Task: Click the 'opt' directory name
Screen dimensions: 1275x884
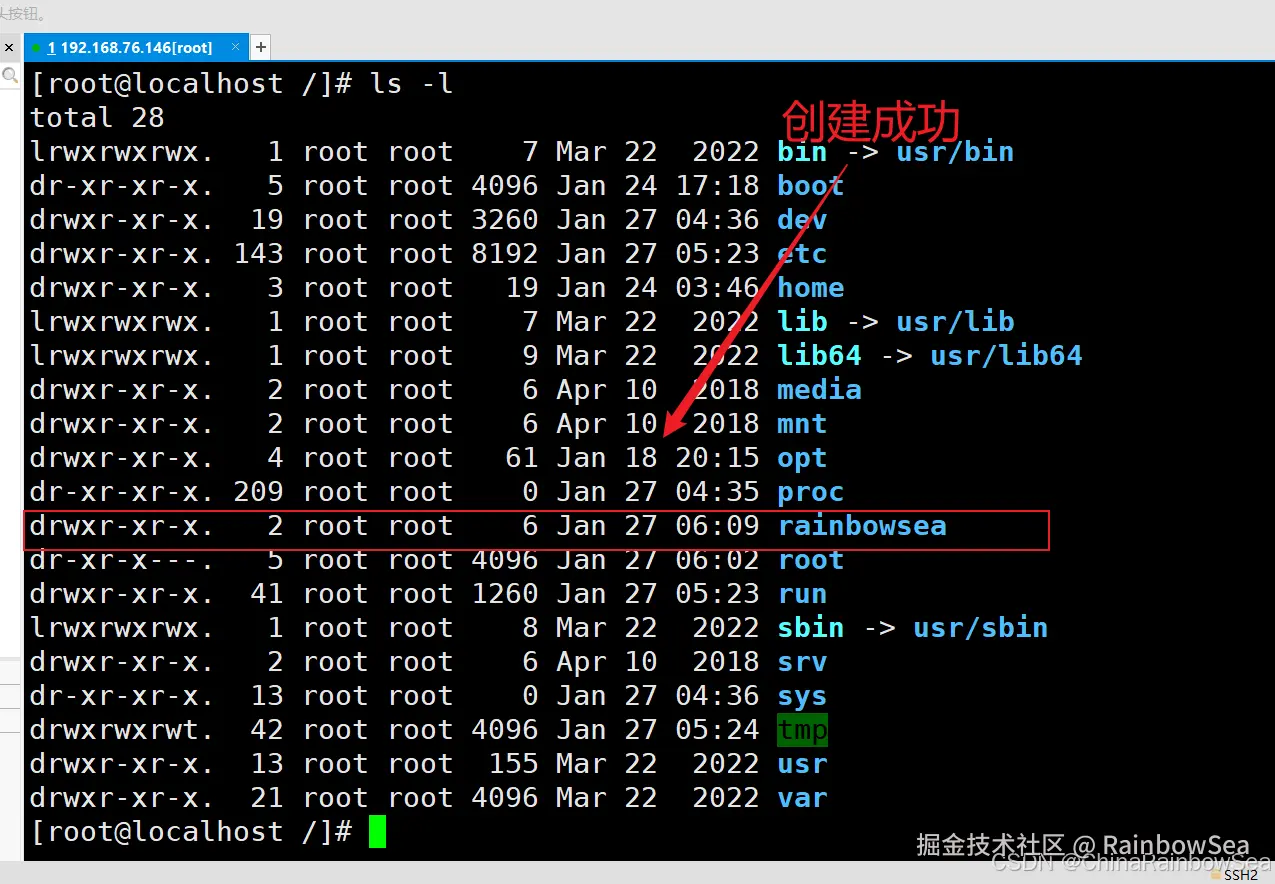Action: click(x=802, y=458)
